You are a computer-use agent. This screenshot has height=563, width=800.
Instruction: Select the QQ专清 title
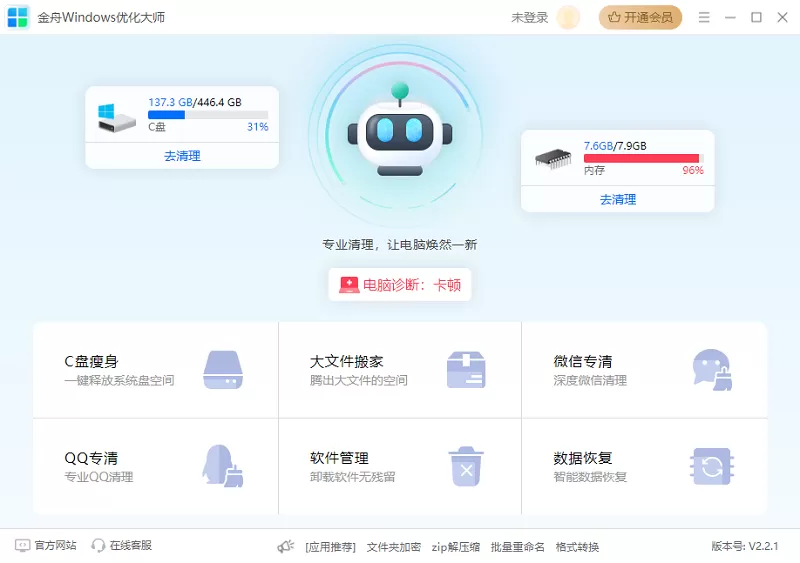tap(91, 458)
